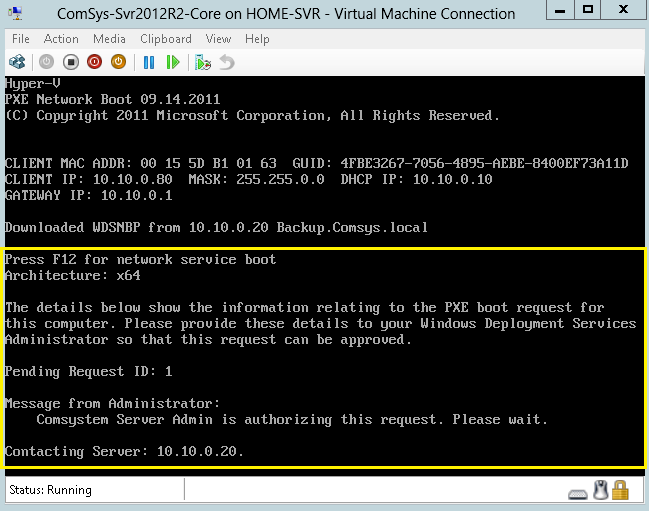Click the mouse status icon
Screen dimensions: 649x511
601,490
